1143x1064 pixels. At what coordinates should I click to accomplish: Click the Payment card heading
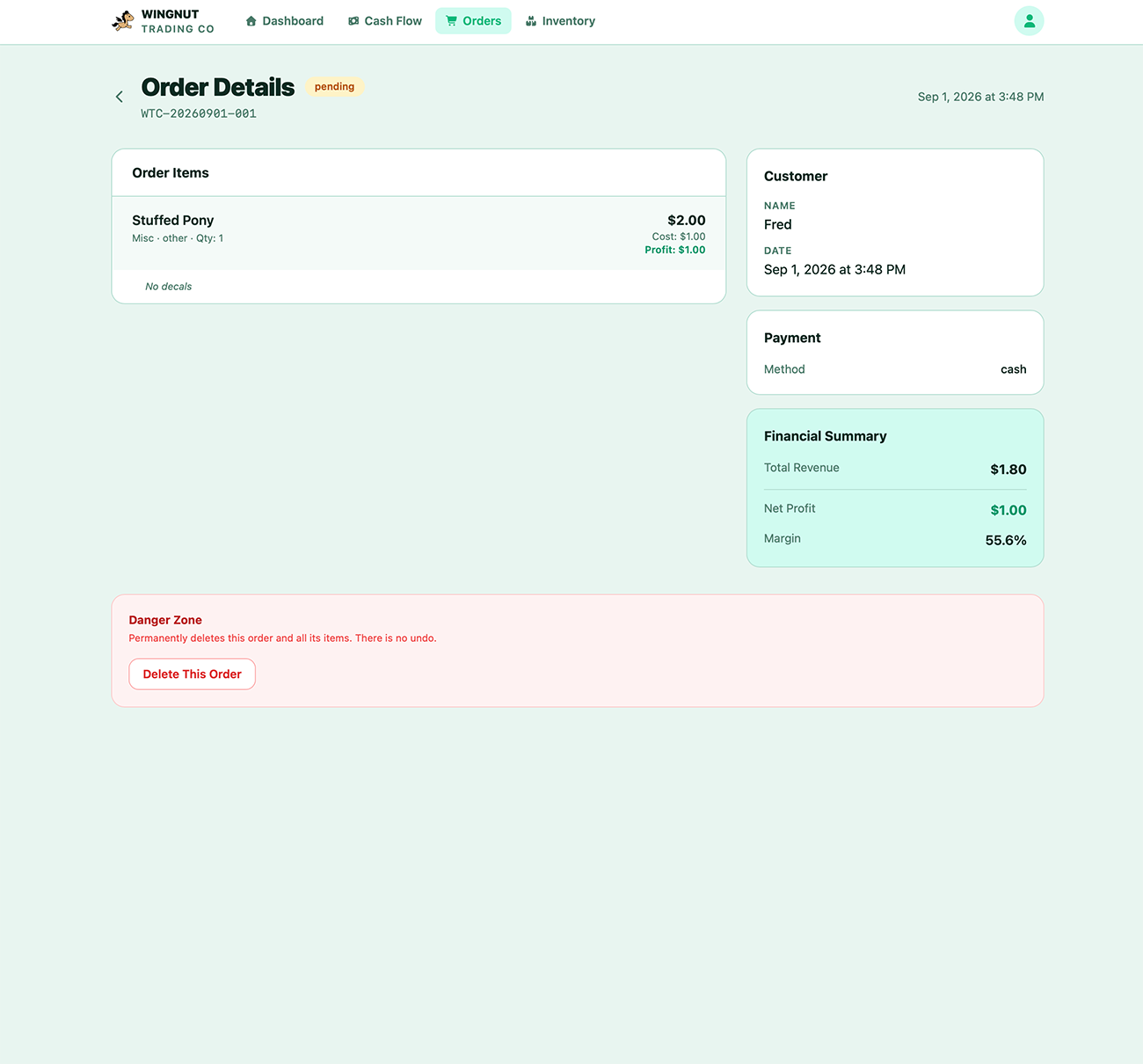pyautogui.click(x=792, y=338)
